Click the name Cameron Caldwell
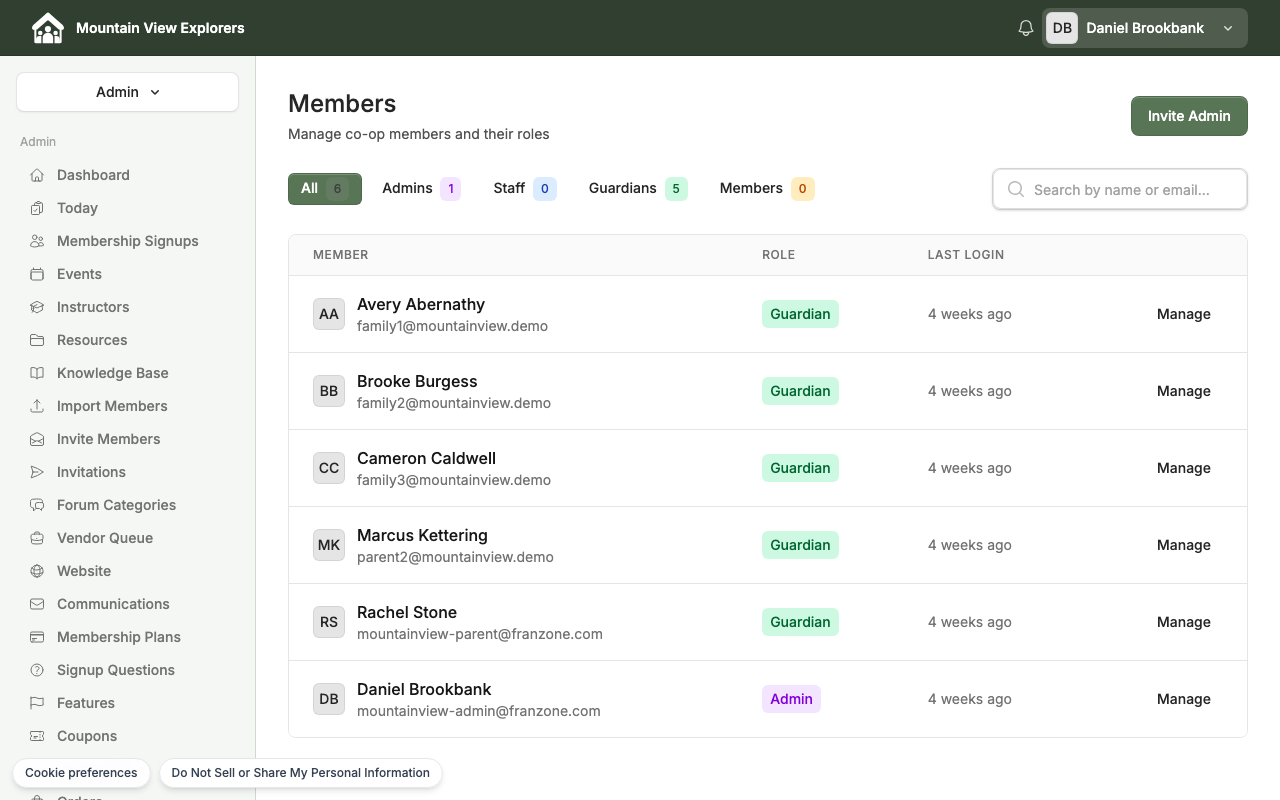Viewport: 1280px width, 800px height. (426, 458)
